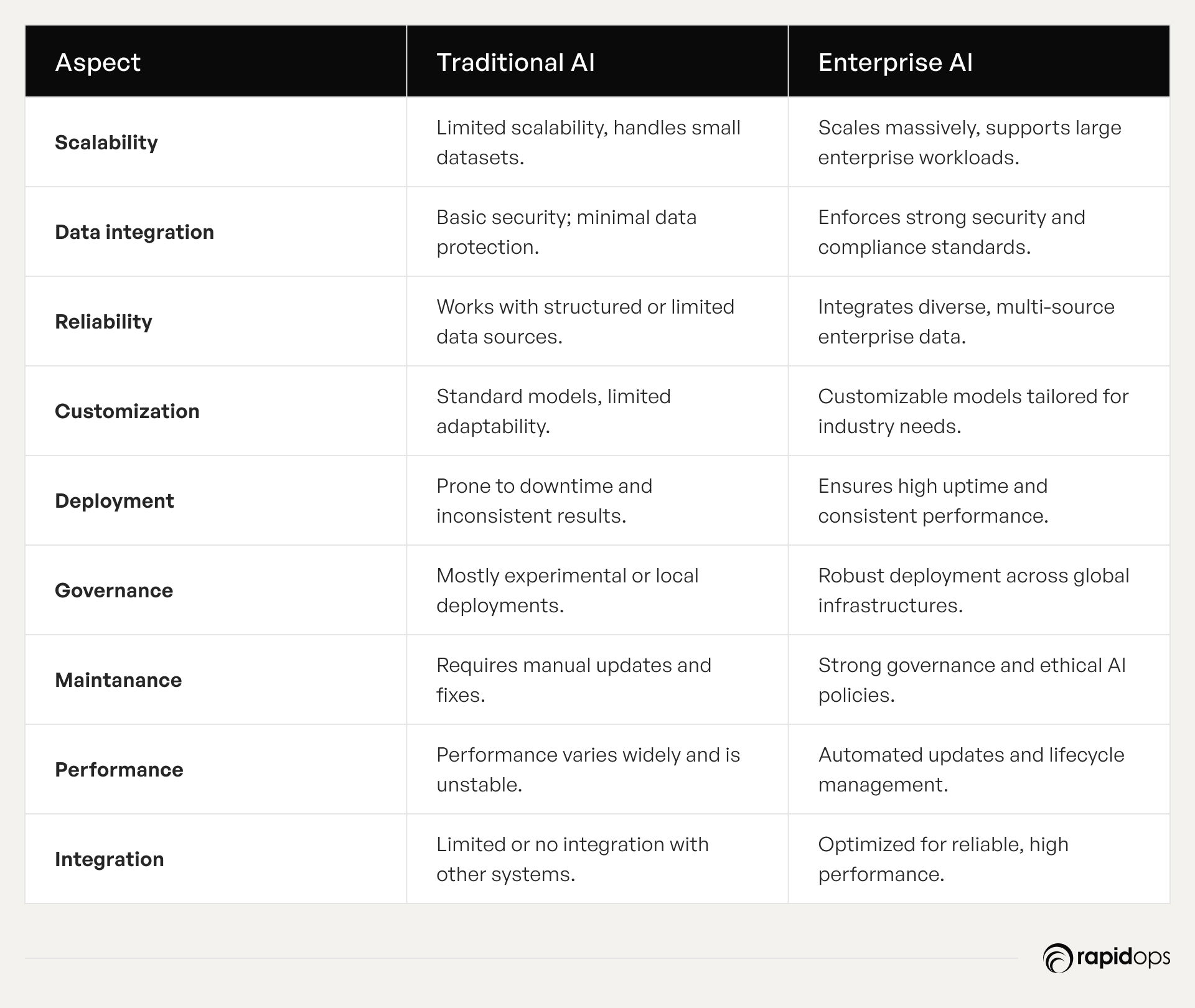Click the Scalability row label
Viewport: 1195px width, 1008px height.
tap(106, 142)
